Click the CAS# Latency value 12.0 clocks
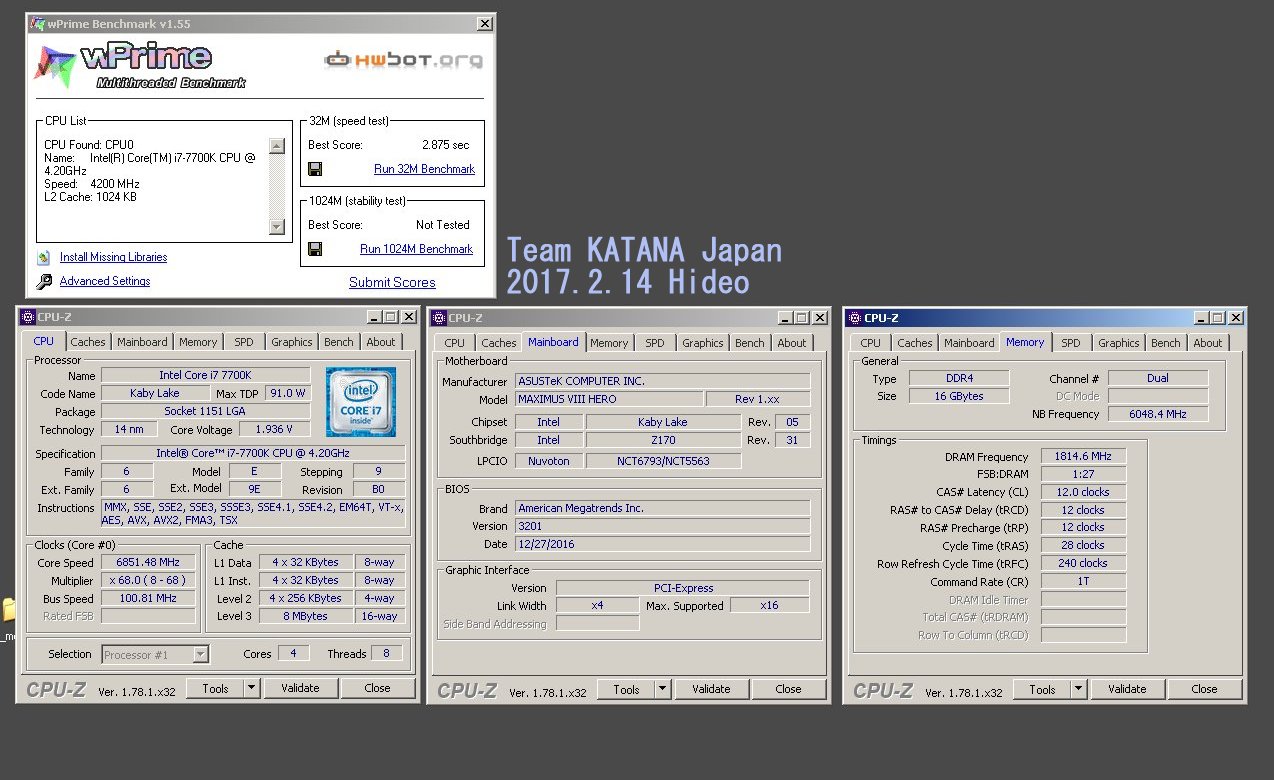 point(1083,492)
